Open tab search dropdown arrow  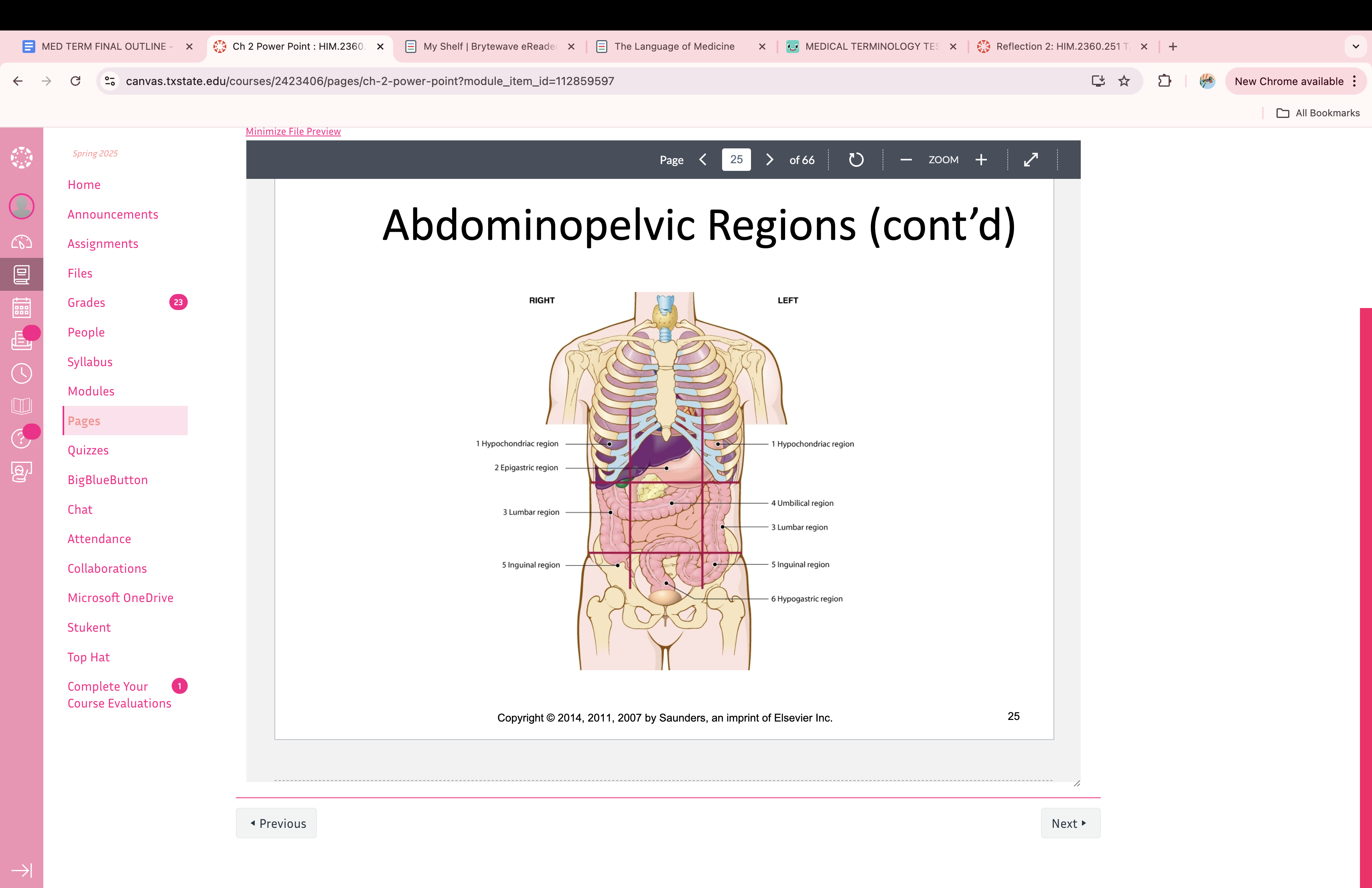tap(1355, 47)
